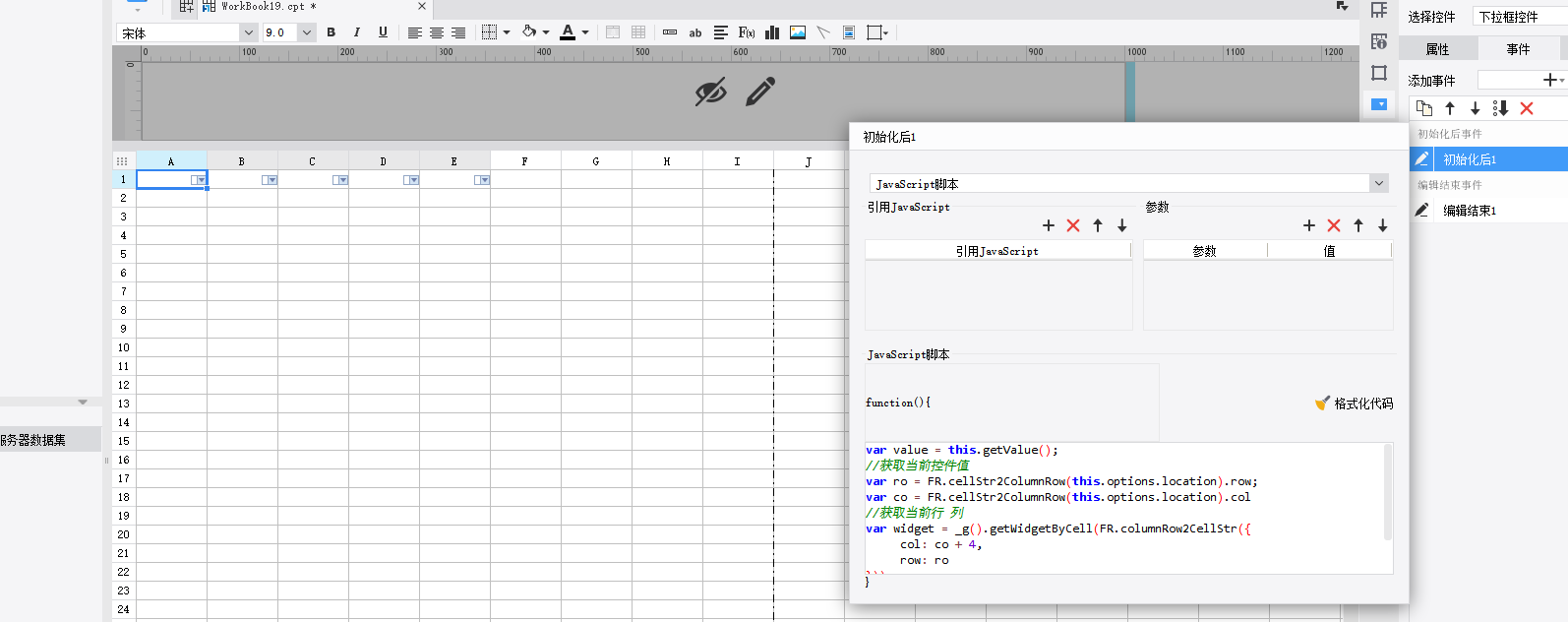Move event up in event list toolbar
Image resolution: width=1568 pixels, height=622 pixels.
pyautogui.click(x=1450, y=108)
